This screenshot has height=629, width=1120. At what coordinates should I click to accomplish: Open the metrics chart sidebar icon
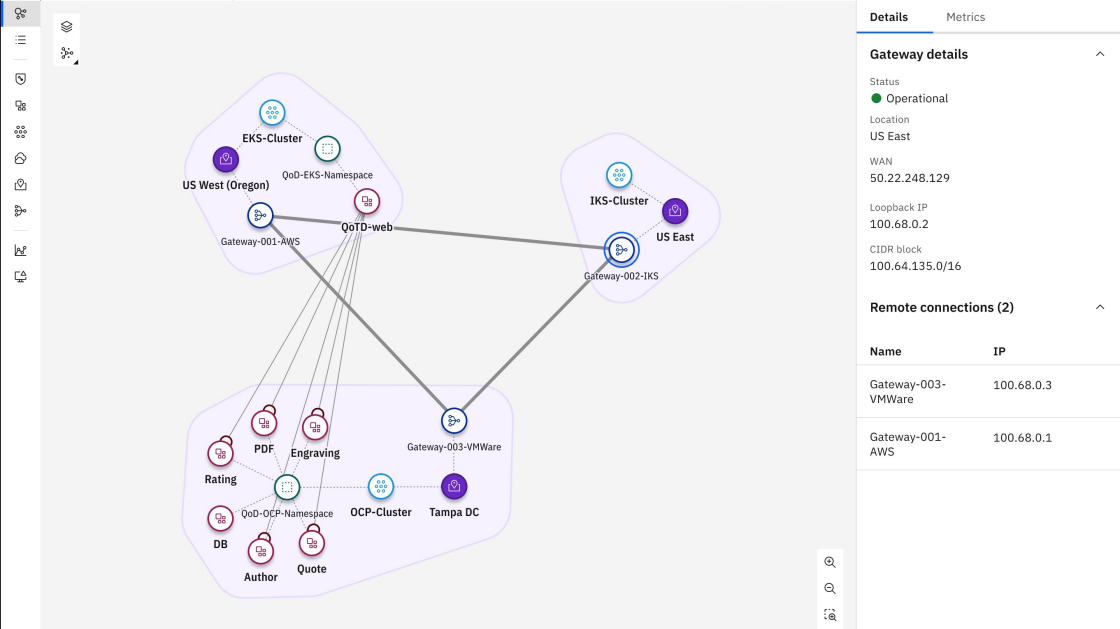(21, 250)
